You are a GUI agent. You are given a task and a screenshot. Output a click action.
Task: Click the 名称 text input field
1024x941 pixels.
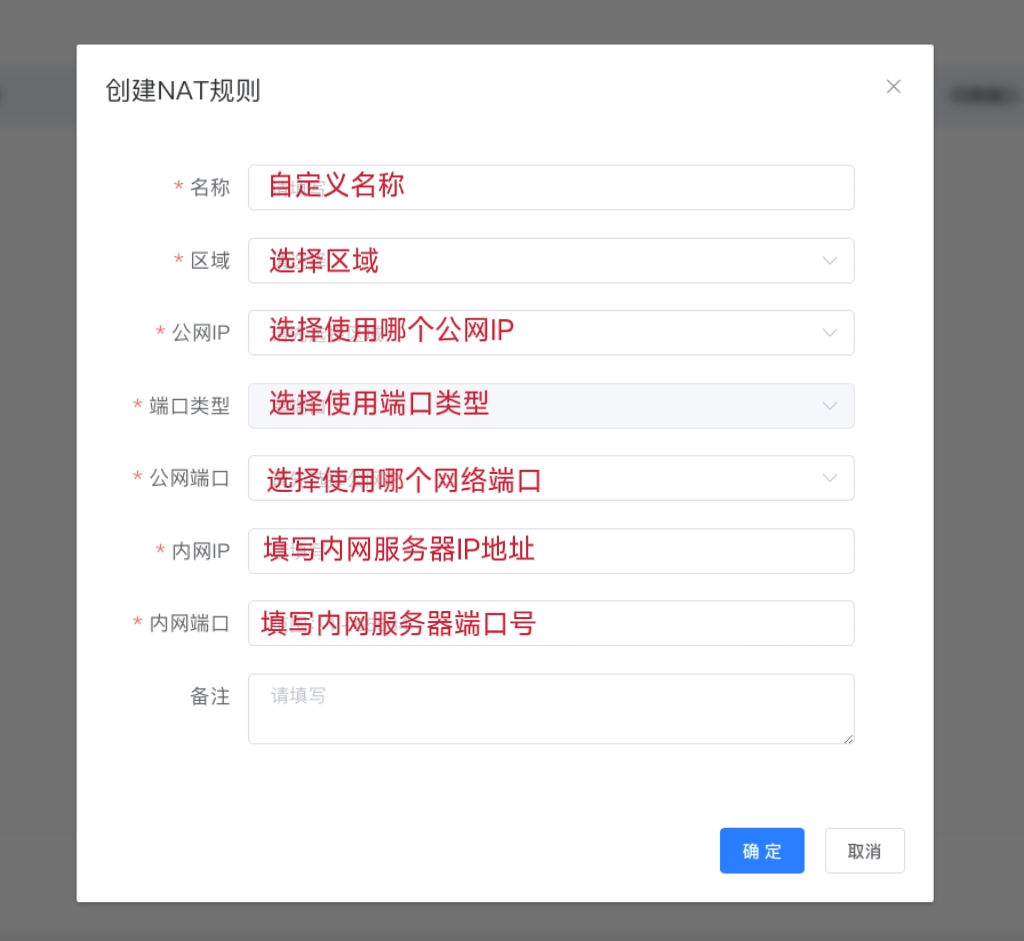pyautogui.click(x=550, y=188)
